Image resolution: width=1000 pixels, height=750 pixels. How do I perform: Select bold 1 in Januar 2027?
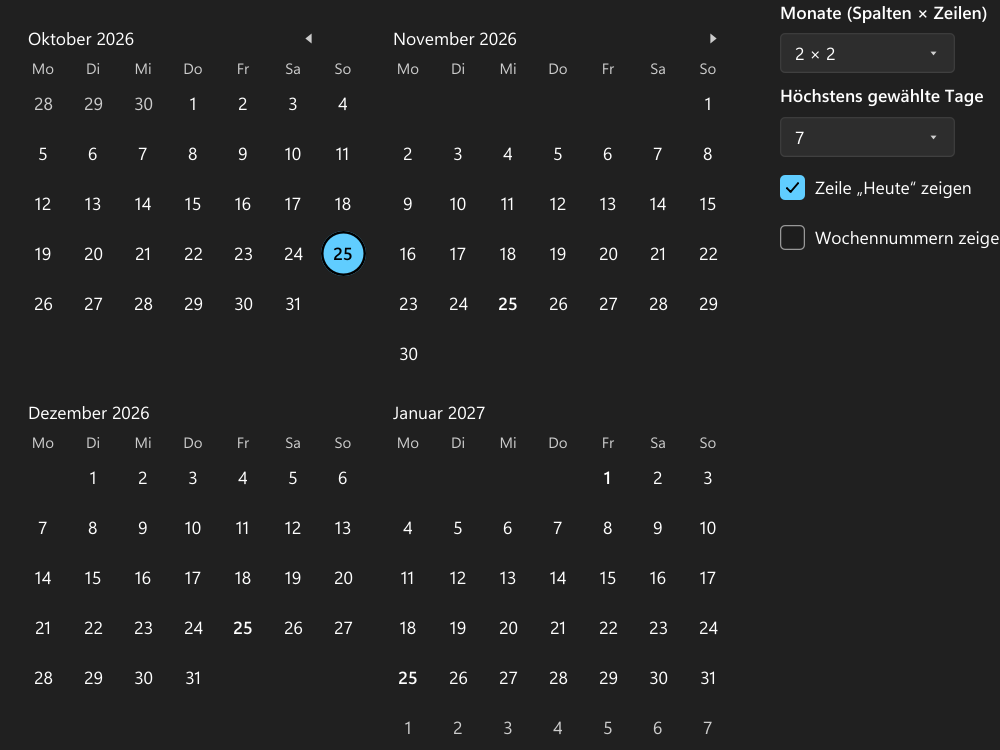[608, 478]
